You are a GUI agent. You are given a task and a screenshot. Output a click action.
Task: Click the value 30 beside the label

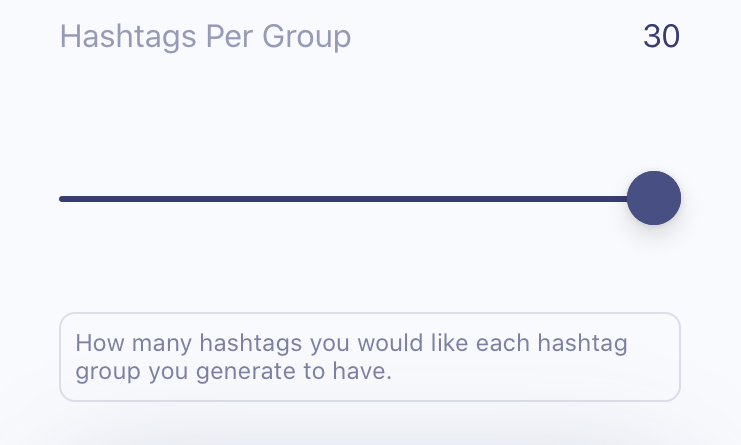[x=661, y=38]
